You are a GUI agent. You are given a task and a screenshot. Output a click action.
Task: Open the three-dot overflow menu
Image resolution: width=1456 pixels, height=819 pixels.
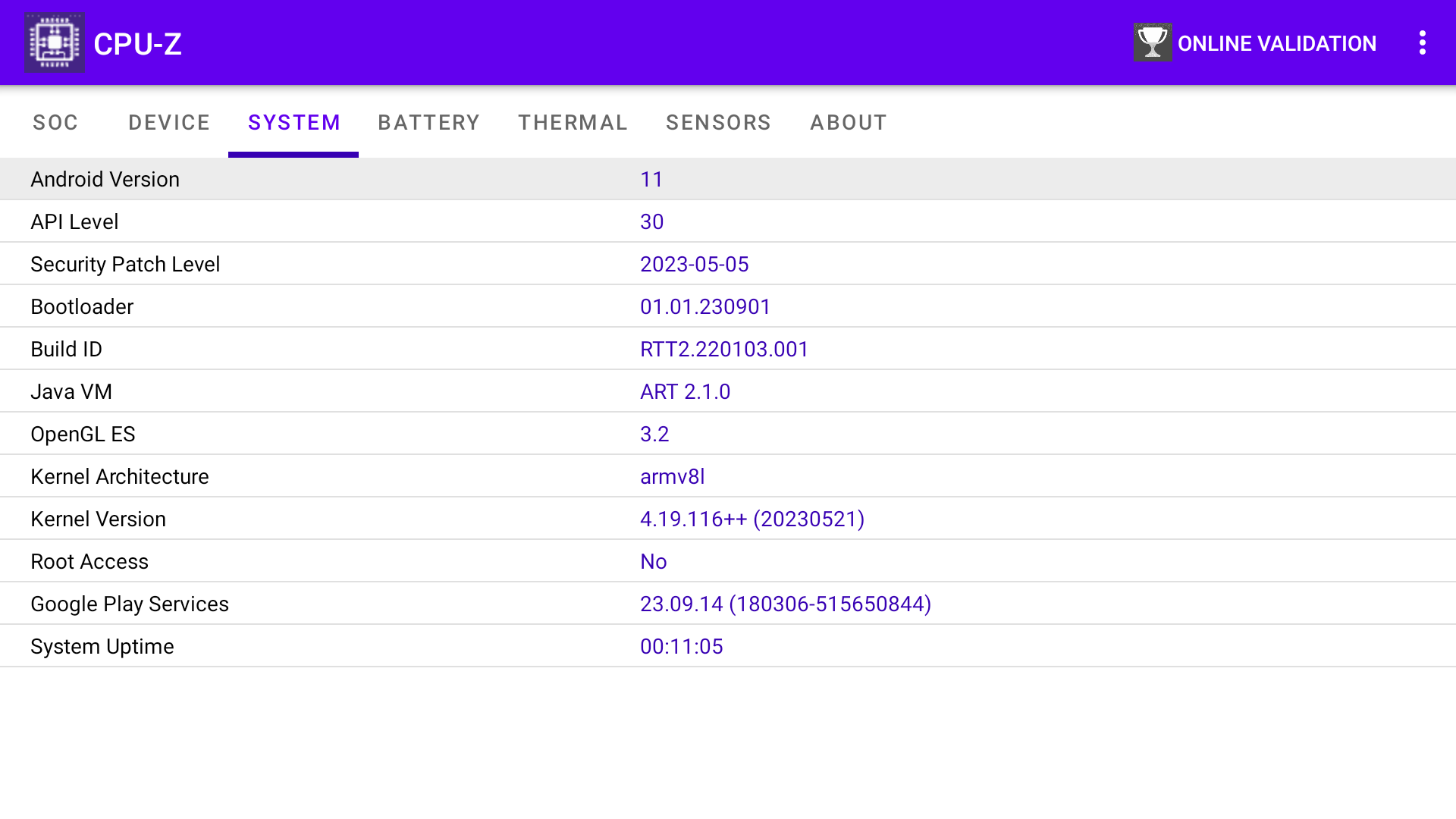pos(1423,42)
